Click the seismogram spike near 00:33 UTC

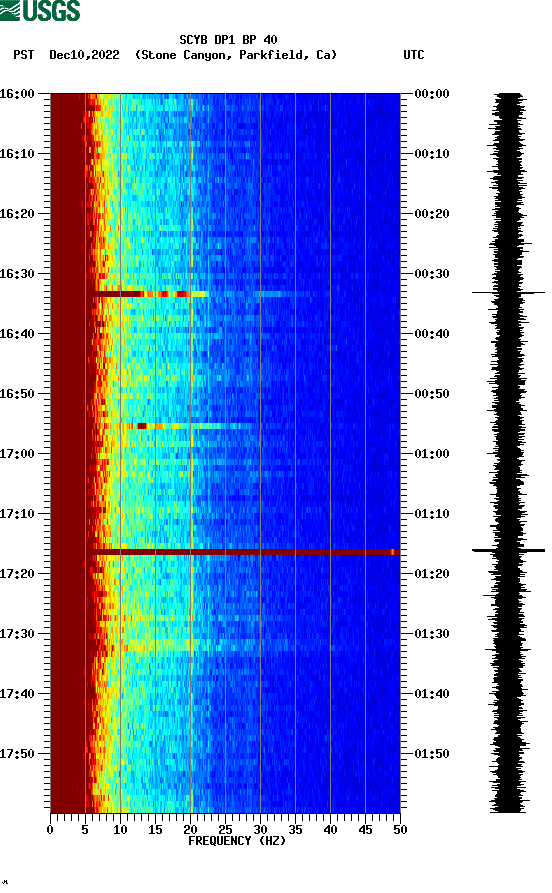pos(508,292)
